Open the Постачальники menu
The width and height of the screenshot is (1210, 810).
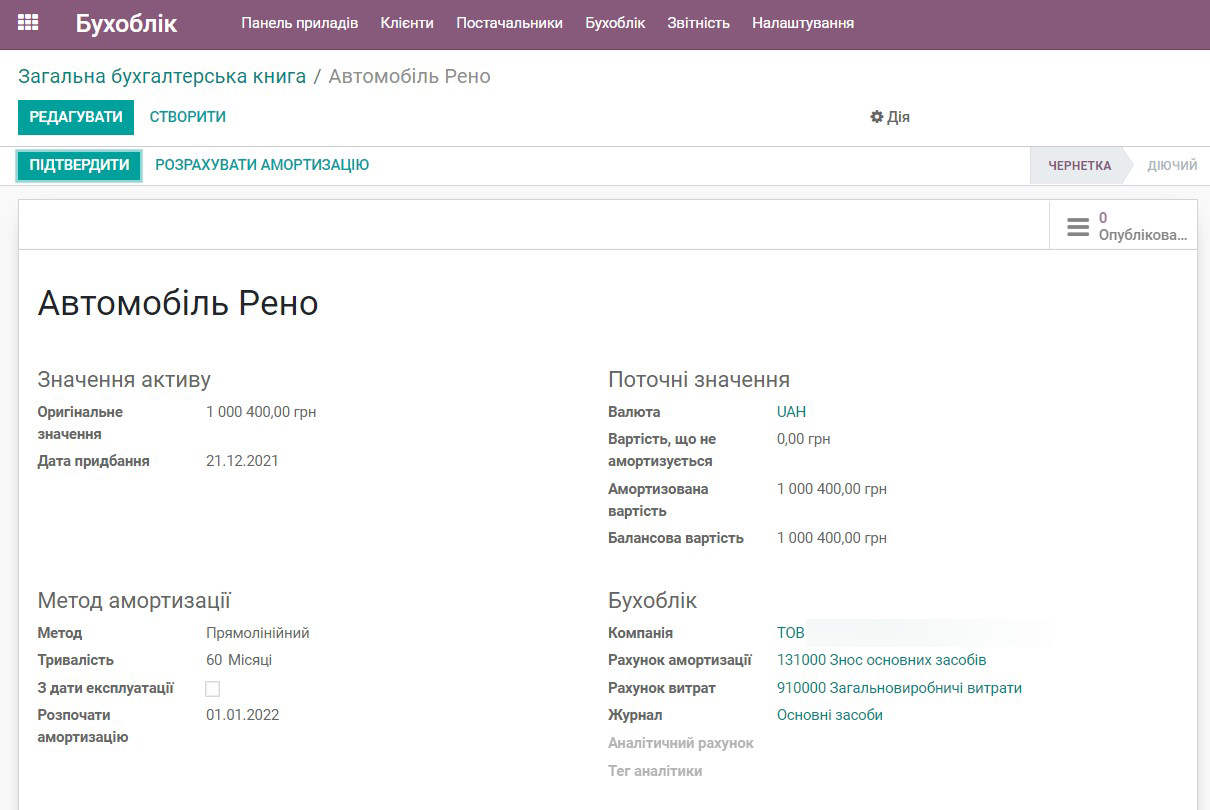coord(511,22)
